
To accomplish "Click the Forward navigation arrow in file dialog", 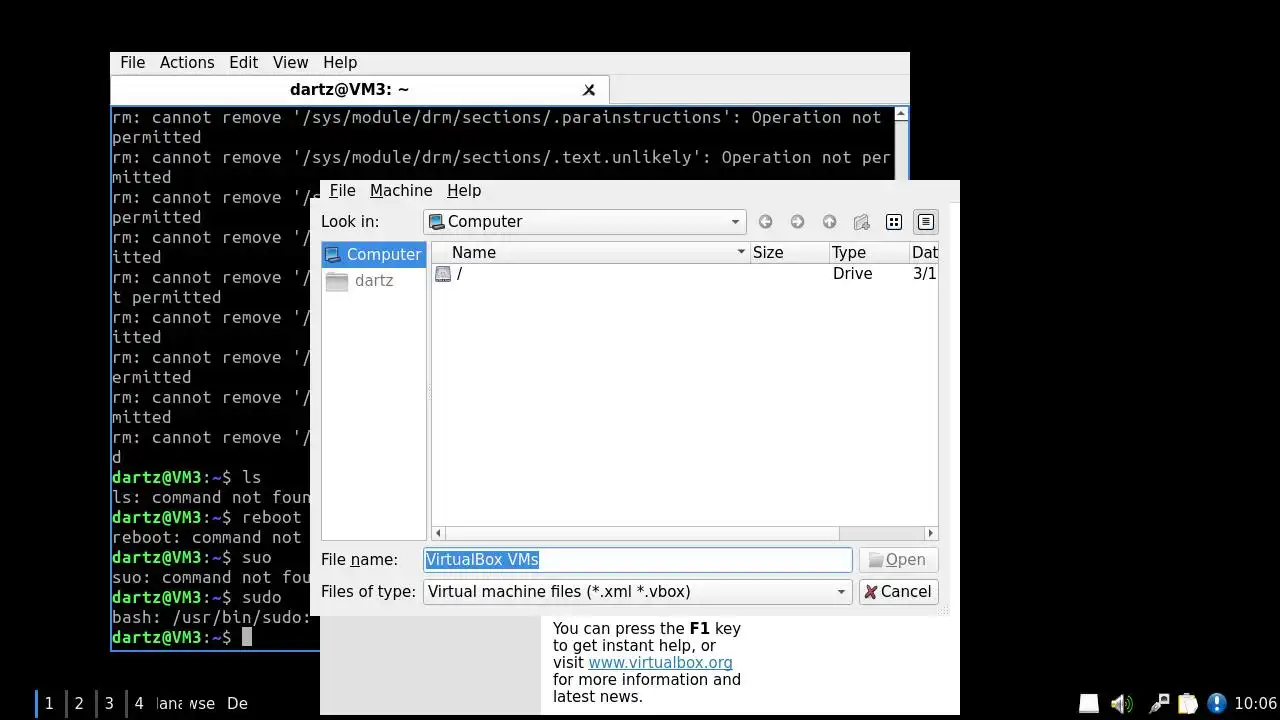I will 797,222.
